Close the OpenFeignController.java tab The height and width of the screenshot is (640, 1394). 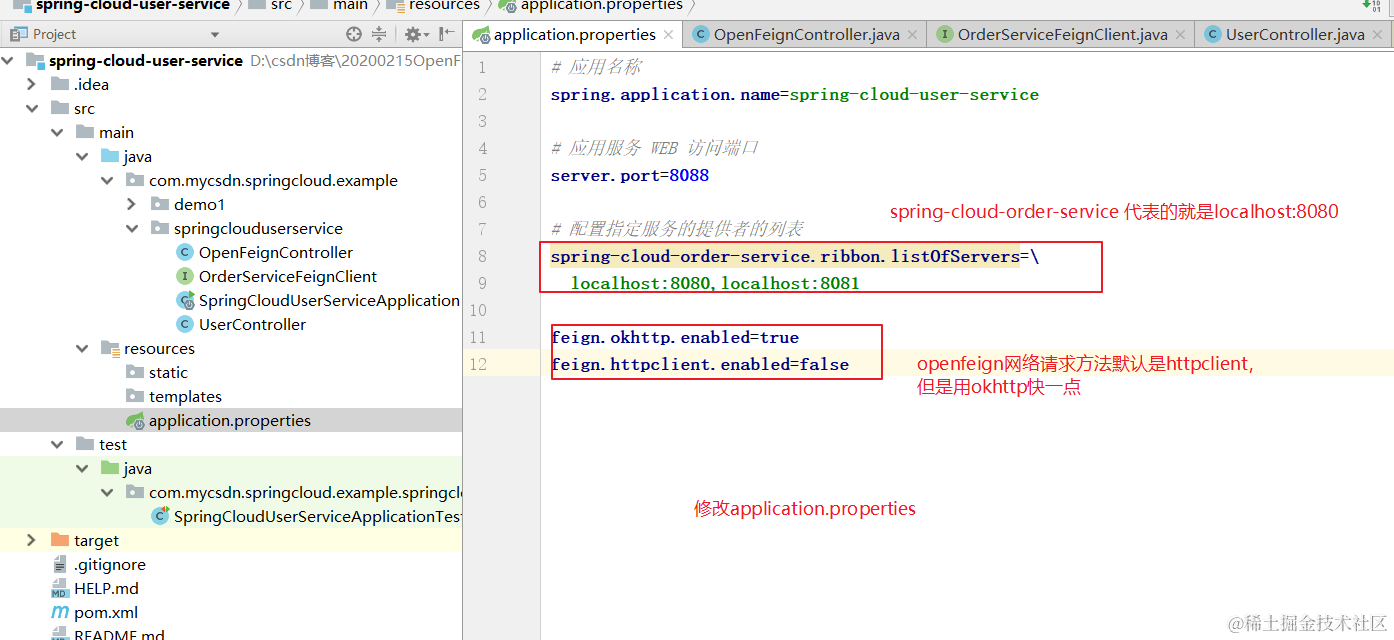[x=913, y=35]
